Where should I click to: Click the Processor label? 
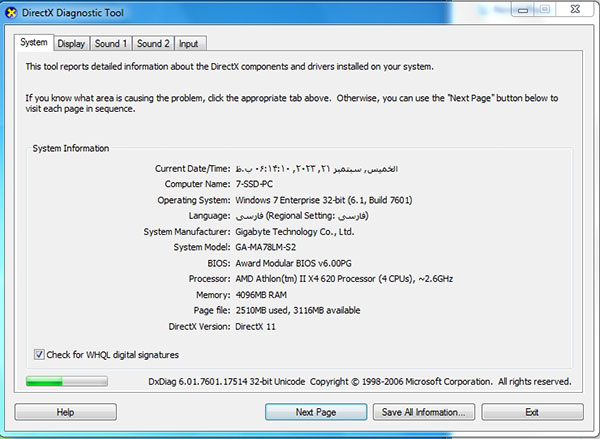pos(210,279)
